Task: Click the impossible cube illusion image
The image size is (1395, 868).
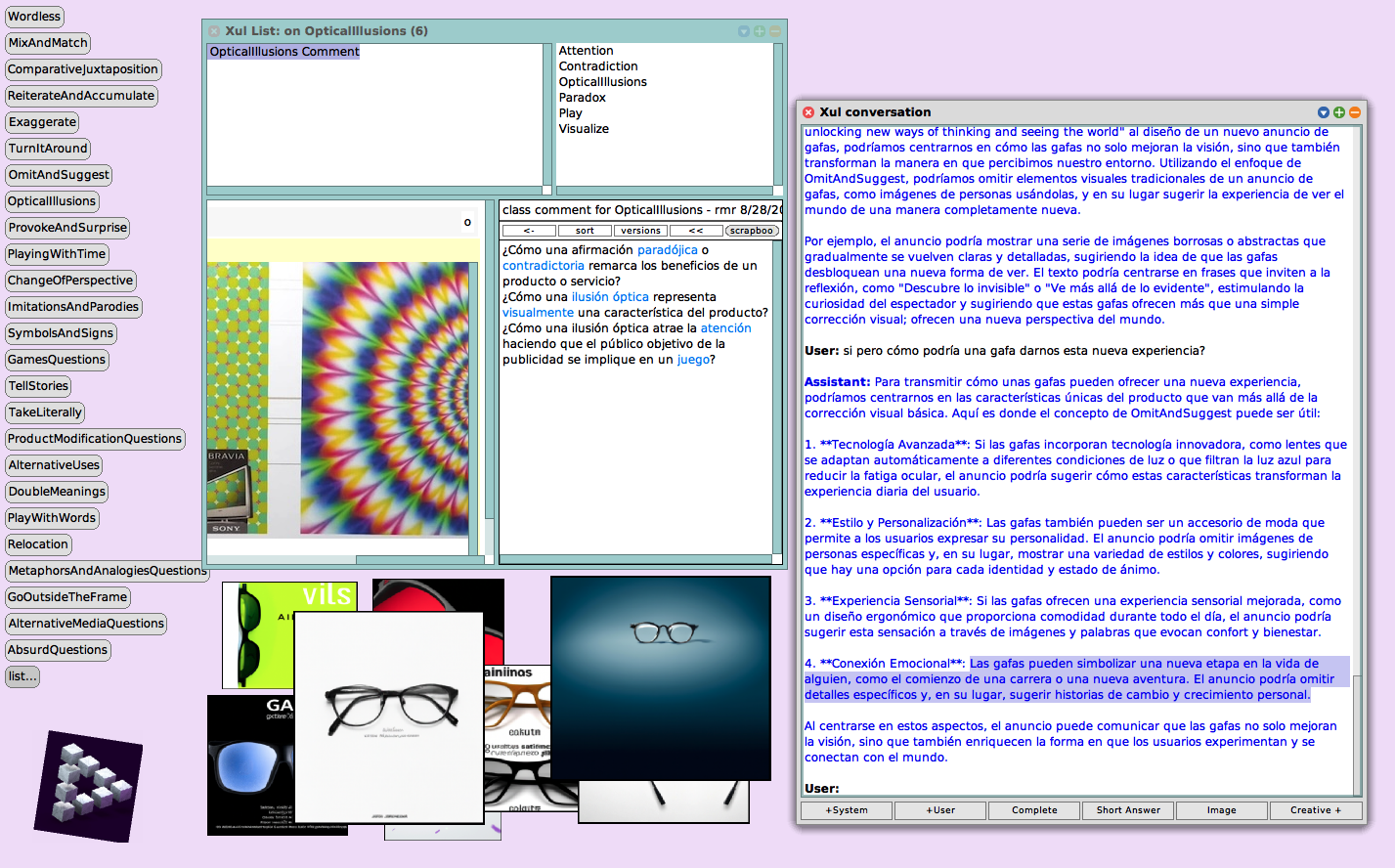Action: [x=89, y=786]
